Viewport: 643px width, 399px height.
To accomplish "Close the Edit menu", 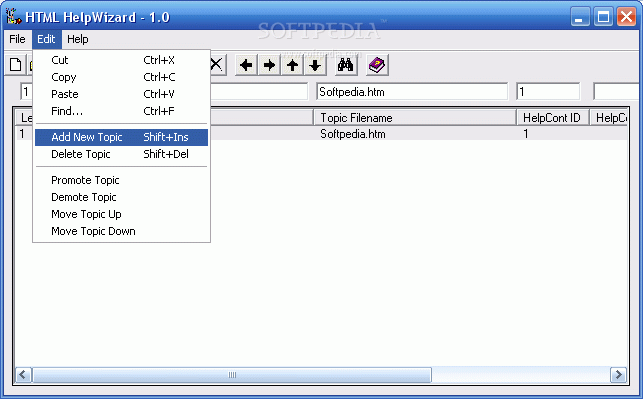I will pos(46,39).
